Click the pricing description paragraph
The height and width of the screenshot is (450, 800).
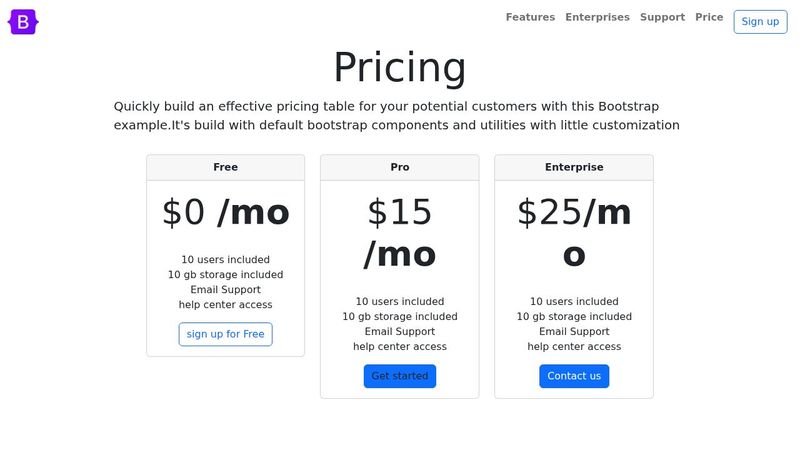coord(396,115)
